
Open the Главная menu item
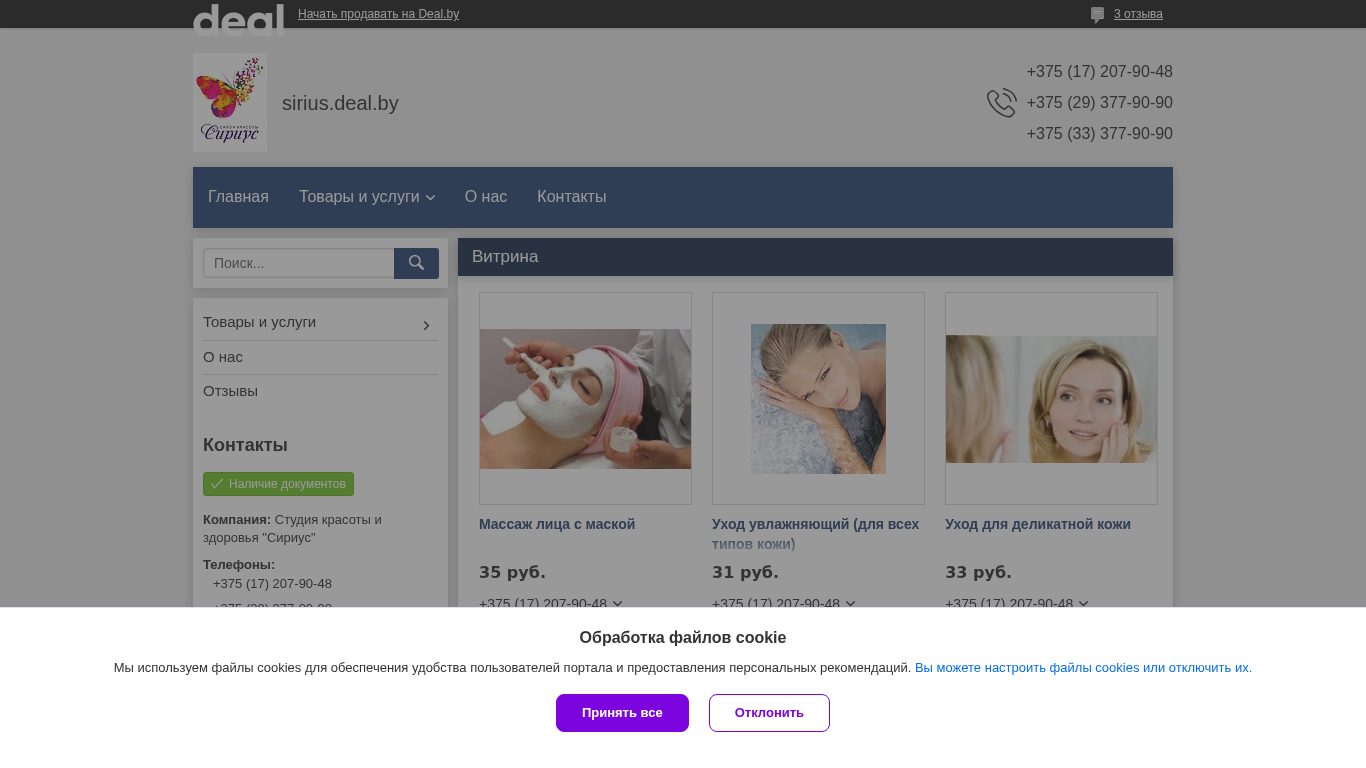tap(238, 197)
